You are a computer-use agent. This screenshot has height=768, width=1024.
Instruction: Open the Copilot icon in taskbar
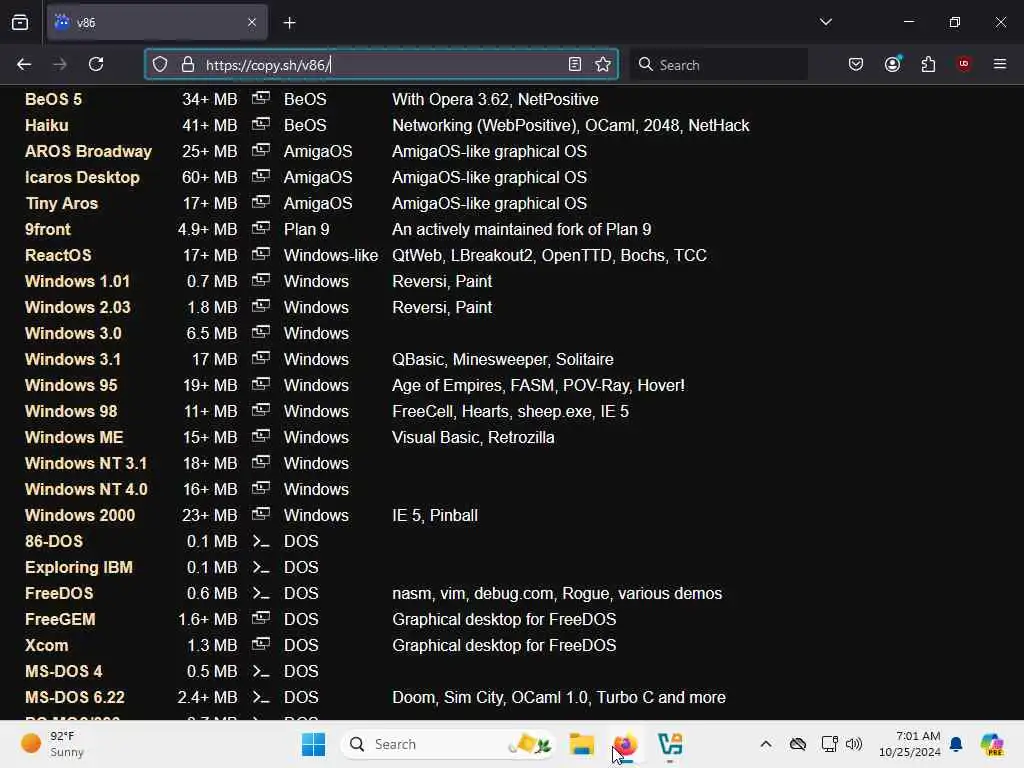tap(992, 744)
